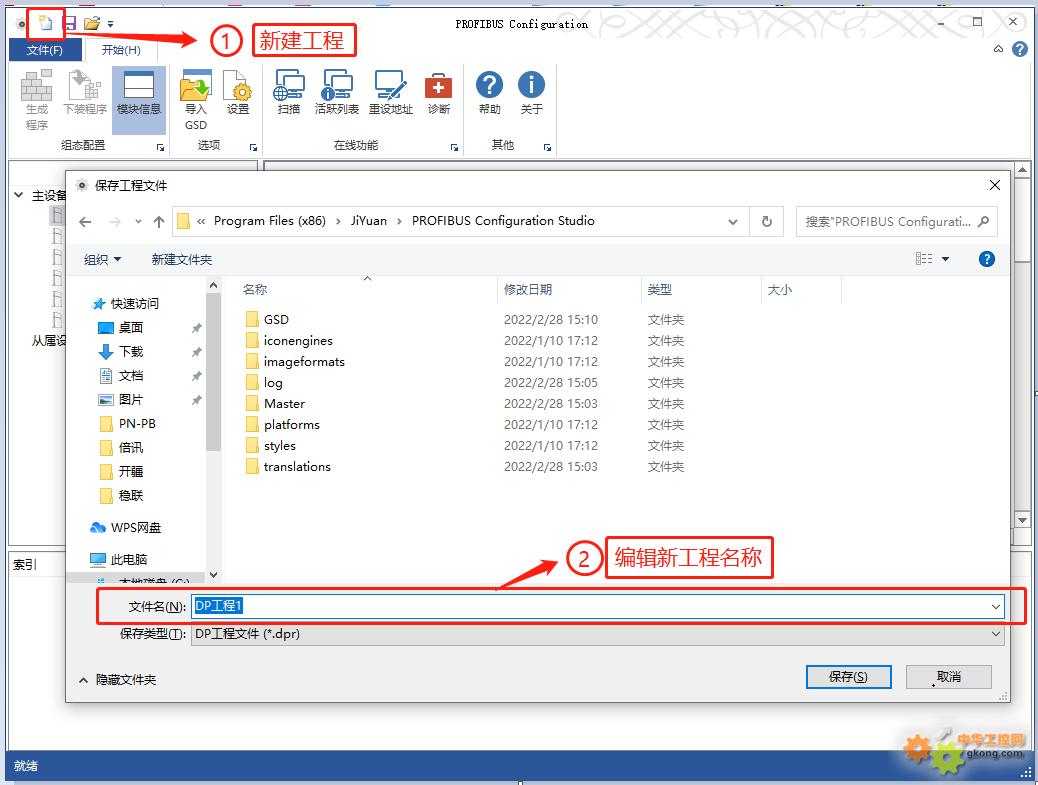Click the back arrow in save dialog
This screenshot has height=785, width=1038.
point(85,222)
